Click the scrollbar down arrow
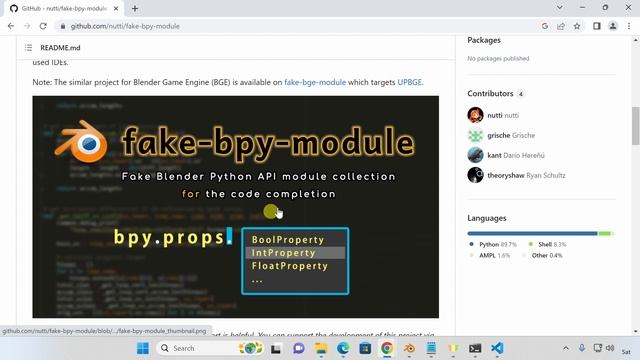640x360 pixels. 636,331
